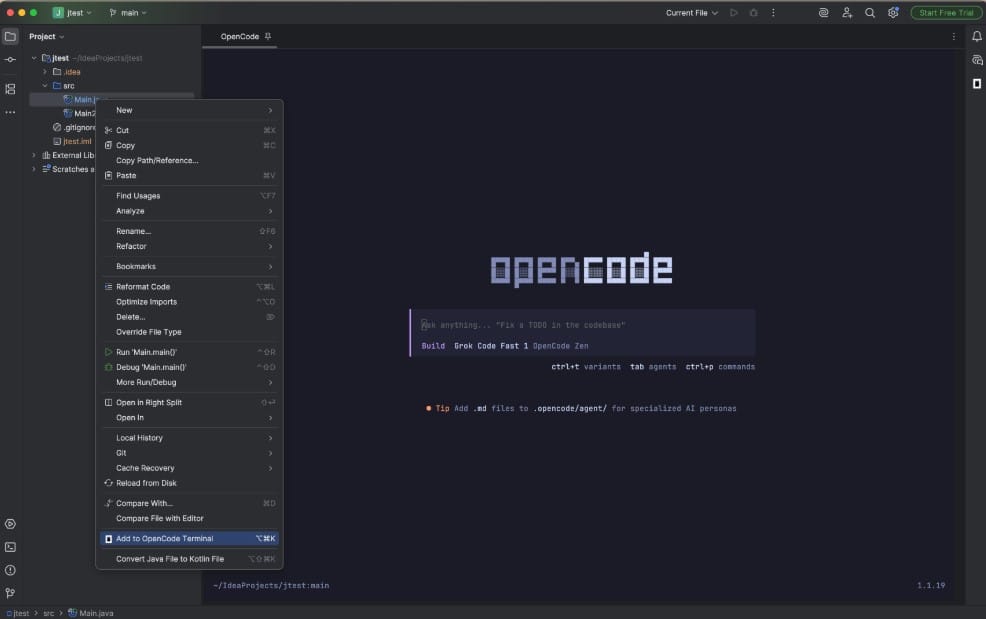Open the Services tool window icon
986x619 pixels.
click(10, 524)
